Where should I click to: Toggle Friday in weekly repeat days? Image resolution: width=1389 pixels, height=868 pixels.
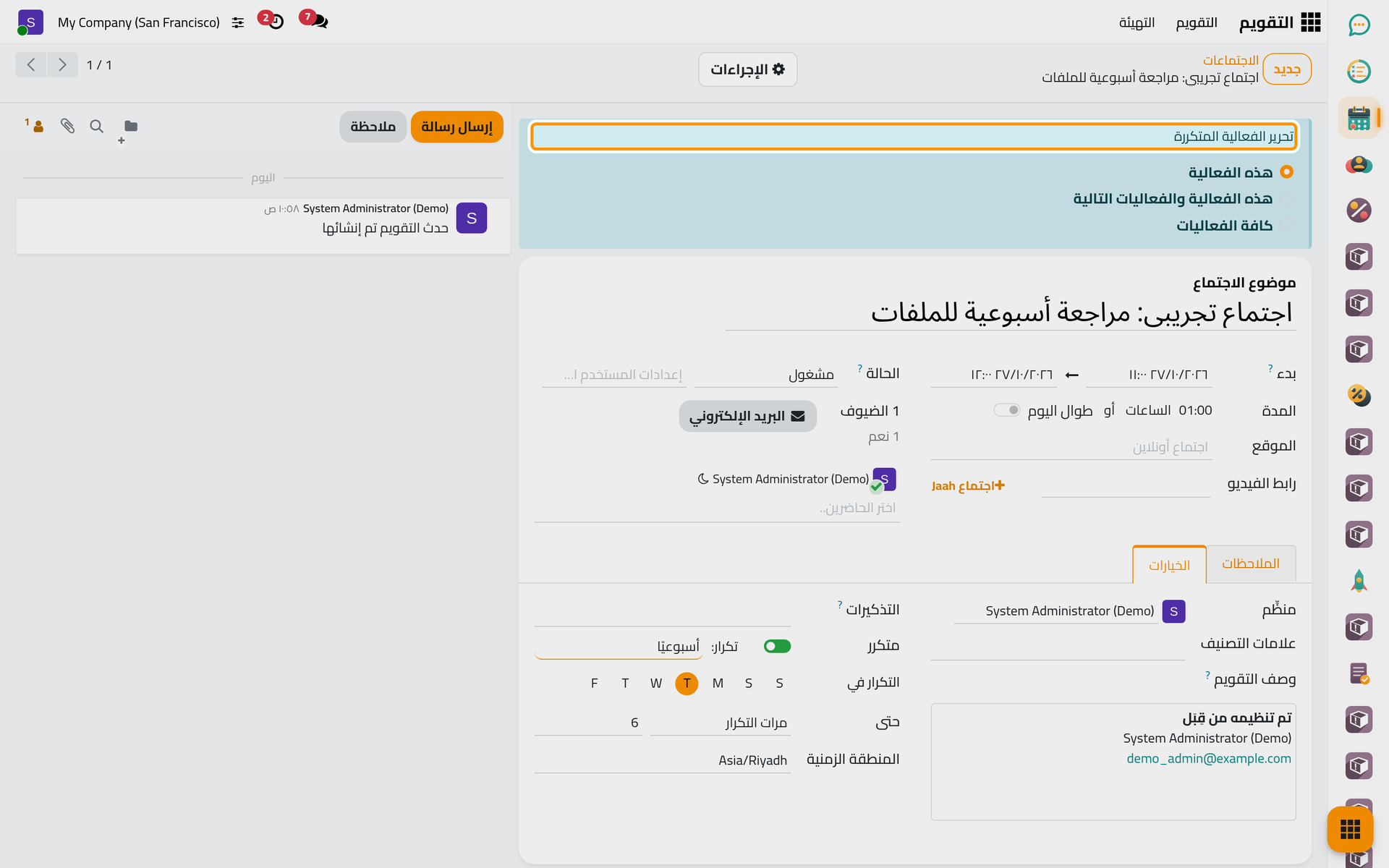[594, 684]
